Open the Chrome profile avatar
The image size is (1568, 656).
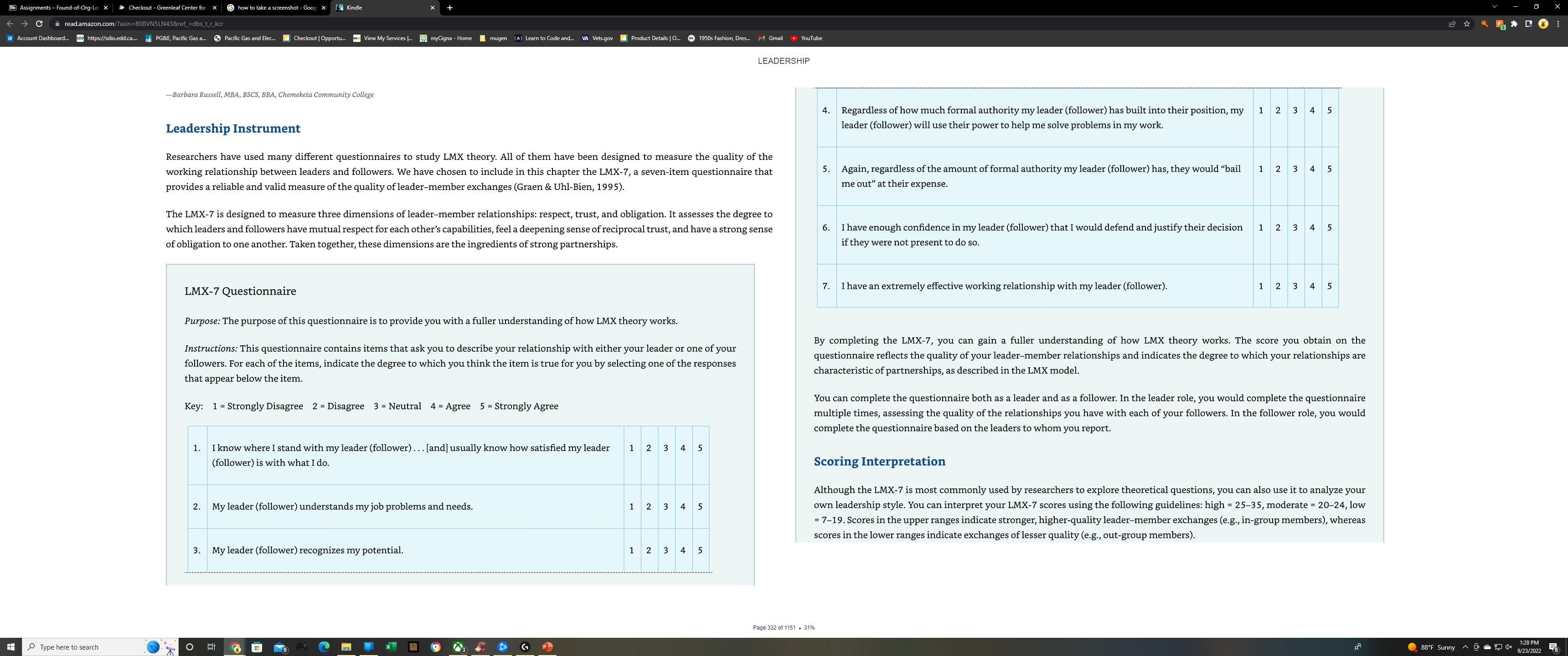[1543, 24]
